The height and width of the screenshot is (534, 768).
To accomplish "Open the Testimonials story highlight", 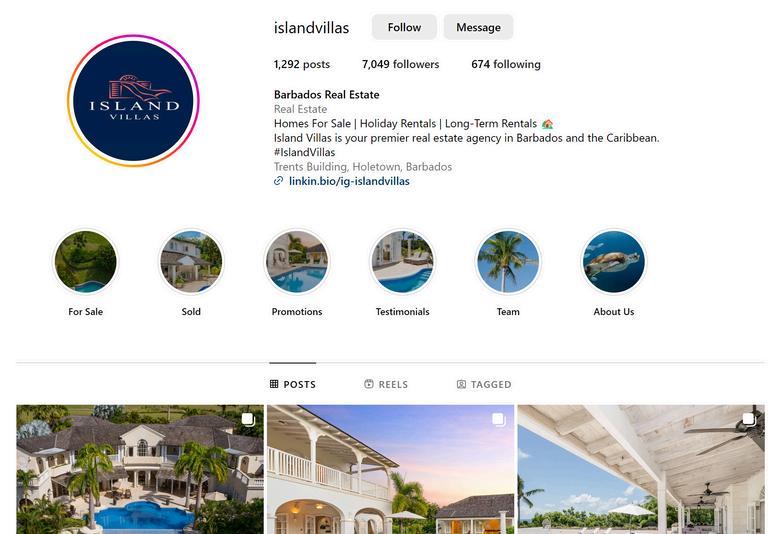I will [x=402, y=262].
